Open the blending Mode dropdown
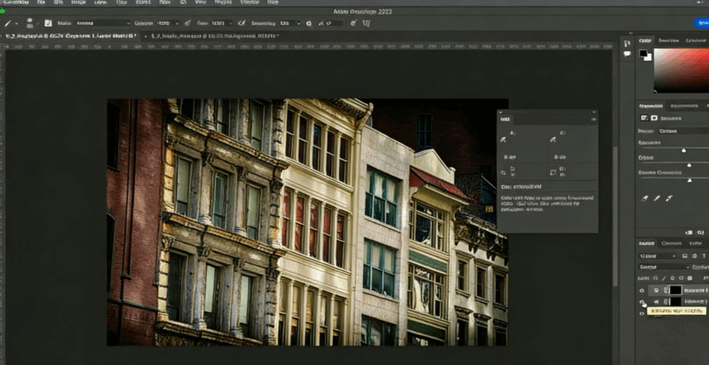 [103, 23]
